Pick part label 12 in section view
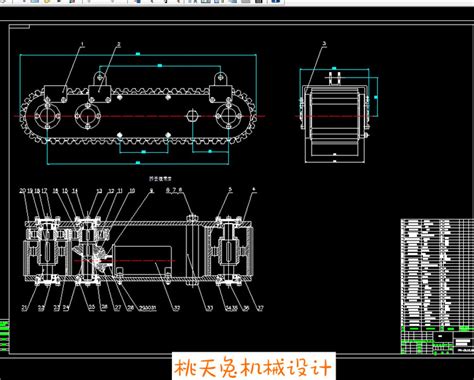This screenshot has width=474, height=380. point(111,191)
